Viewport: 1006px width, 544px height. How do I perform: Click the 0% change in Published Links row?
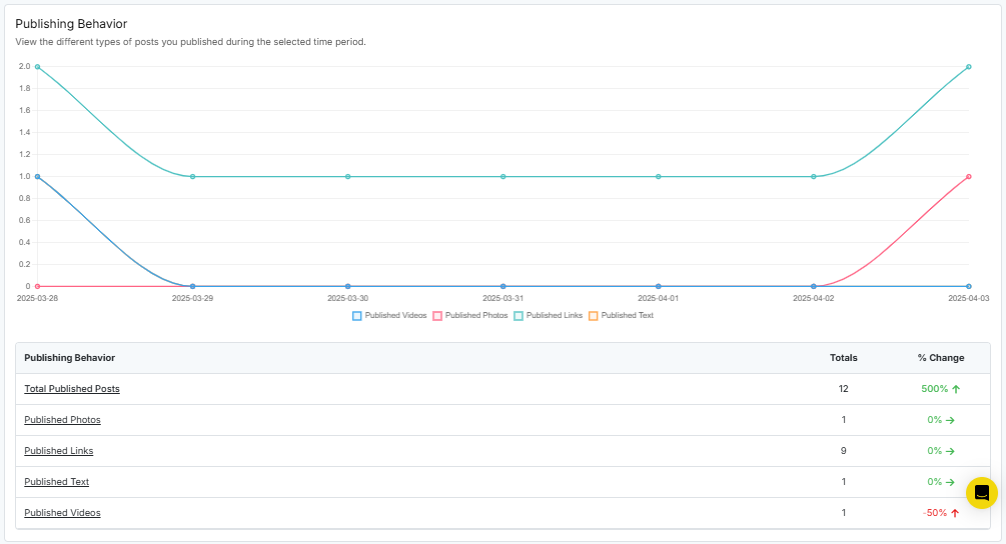pos(941,450)
